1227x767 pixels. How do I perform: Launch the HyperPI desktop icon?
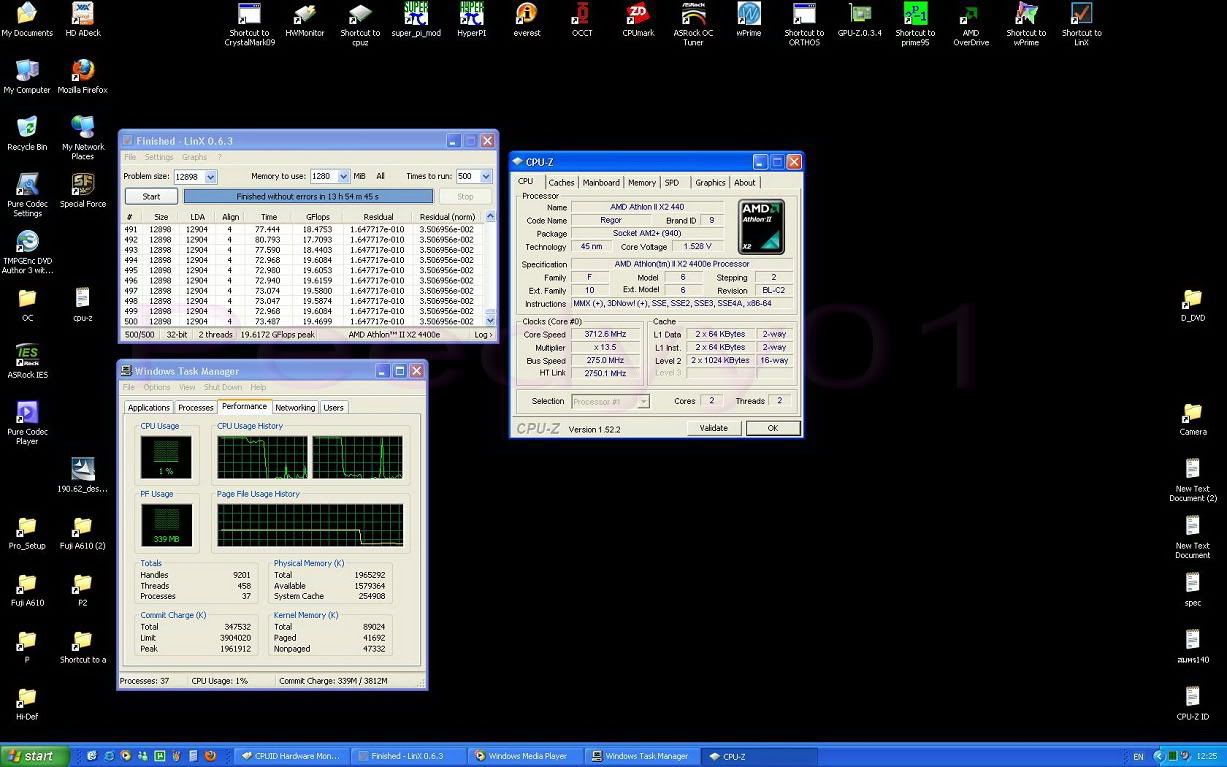point(472,21)
